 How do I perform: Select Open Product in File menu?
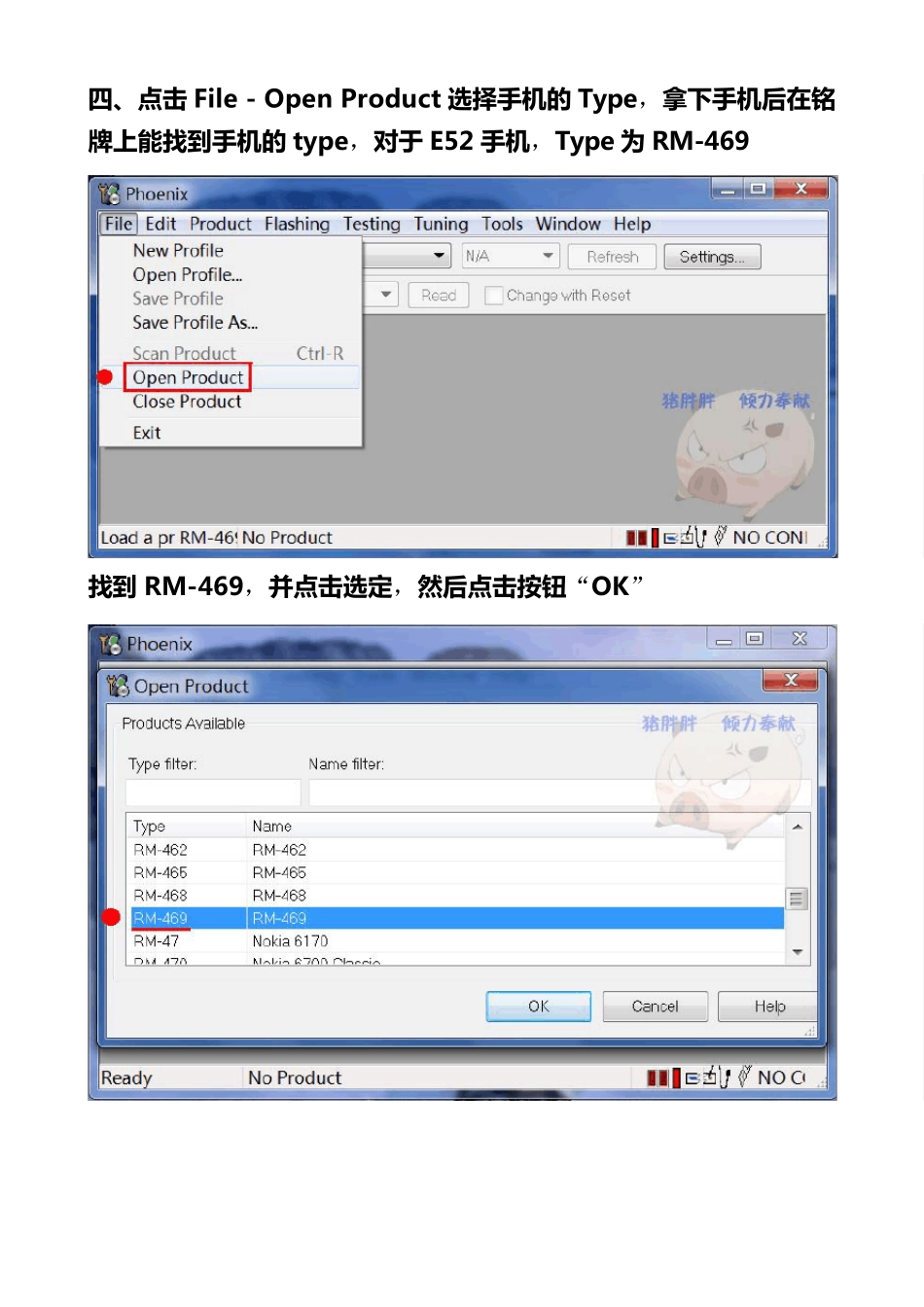(188, 377)
